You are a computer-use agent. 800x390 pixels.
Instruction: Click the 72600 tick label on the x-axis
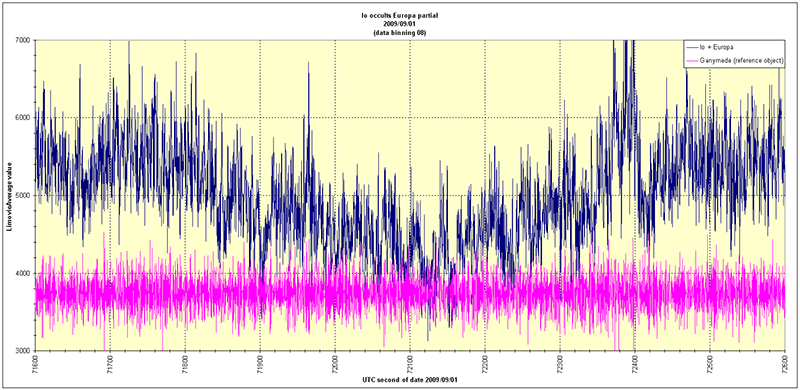pos(784,363)
